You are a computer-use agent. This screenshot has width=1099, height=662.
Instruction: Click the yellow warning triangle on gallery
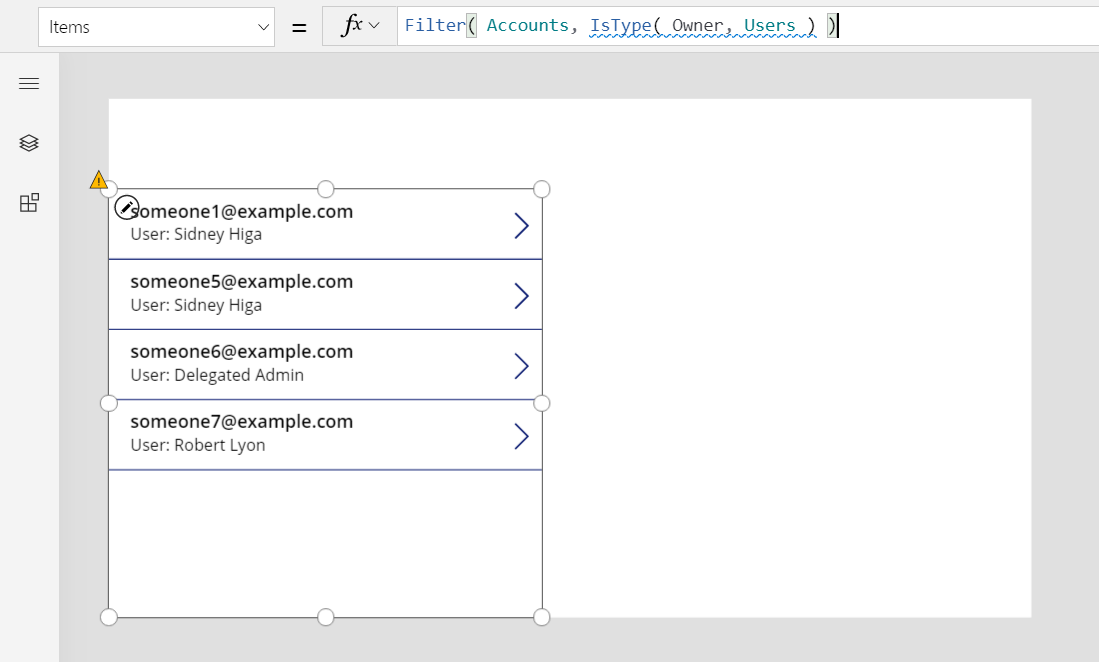[98, 180]
